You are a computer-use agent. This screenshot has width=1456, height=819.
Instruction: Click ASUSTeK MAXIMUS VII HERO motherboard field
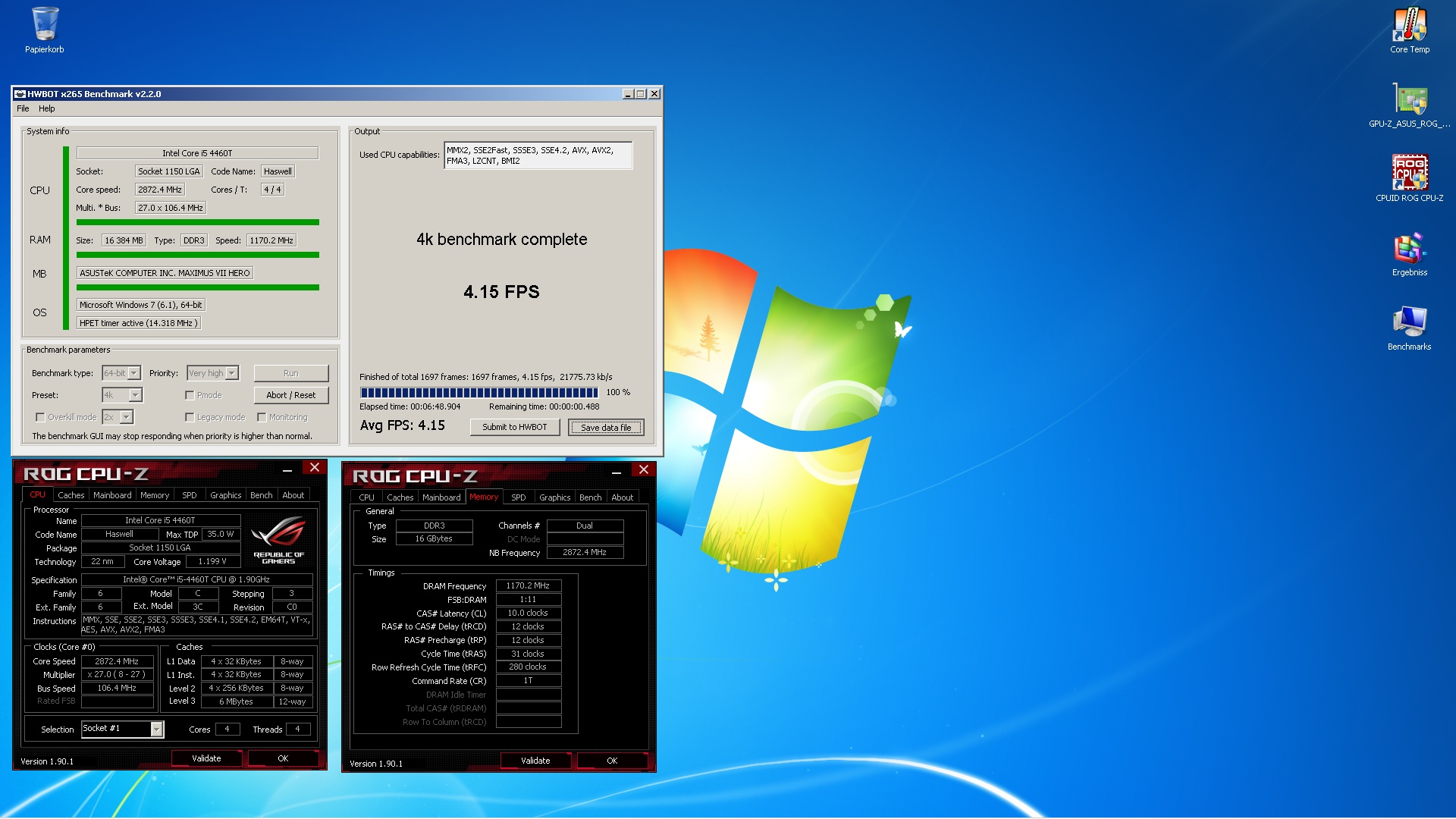coord(165,273)
